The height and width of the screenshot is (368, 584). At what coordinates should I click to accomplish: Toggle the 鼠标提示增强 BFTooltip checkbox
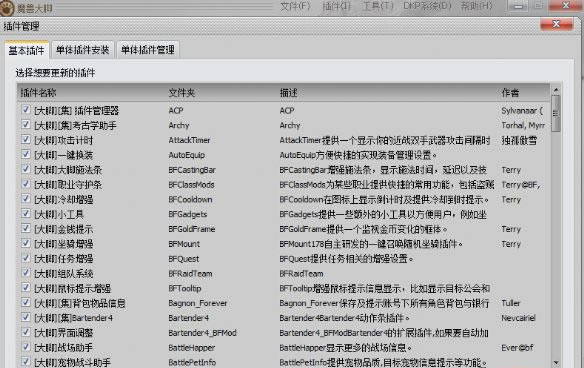[25, 288]
